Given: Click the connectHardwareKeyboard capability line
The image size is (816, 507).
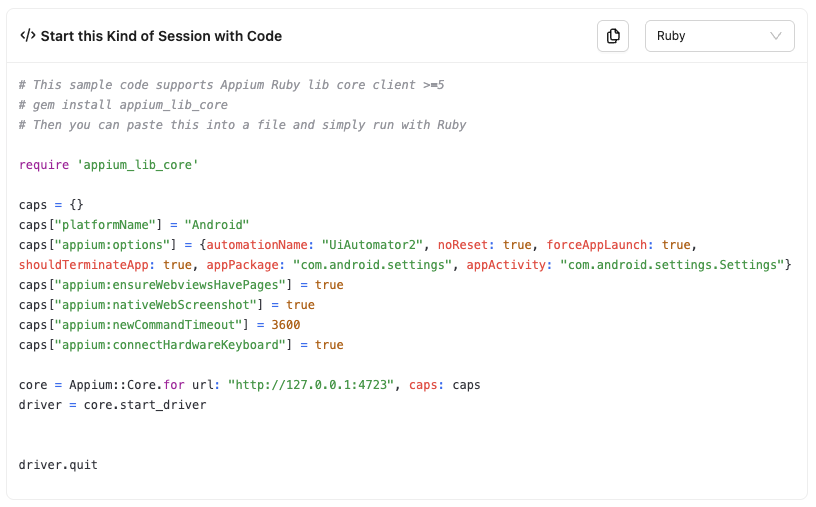Looking at the screenshot, I should (181, 345).
